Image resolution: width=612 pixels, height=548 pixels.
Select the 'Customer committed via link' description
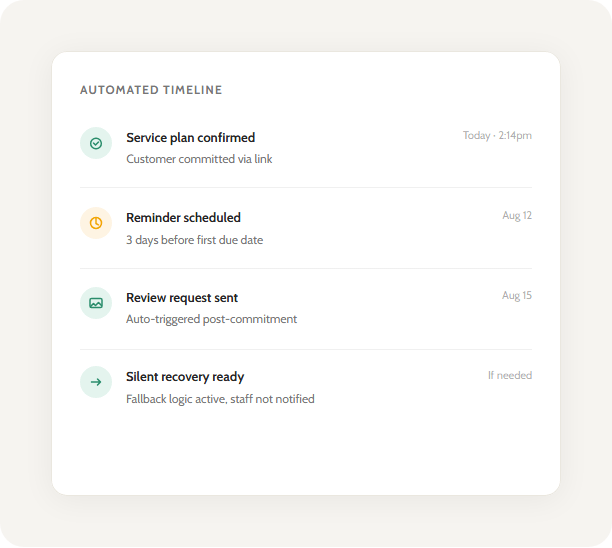199,159
